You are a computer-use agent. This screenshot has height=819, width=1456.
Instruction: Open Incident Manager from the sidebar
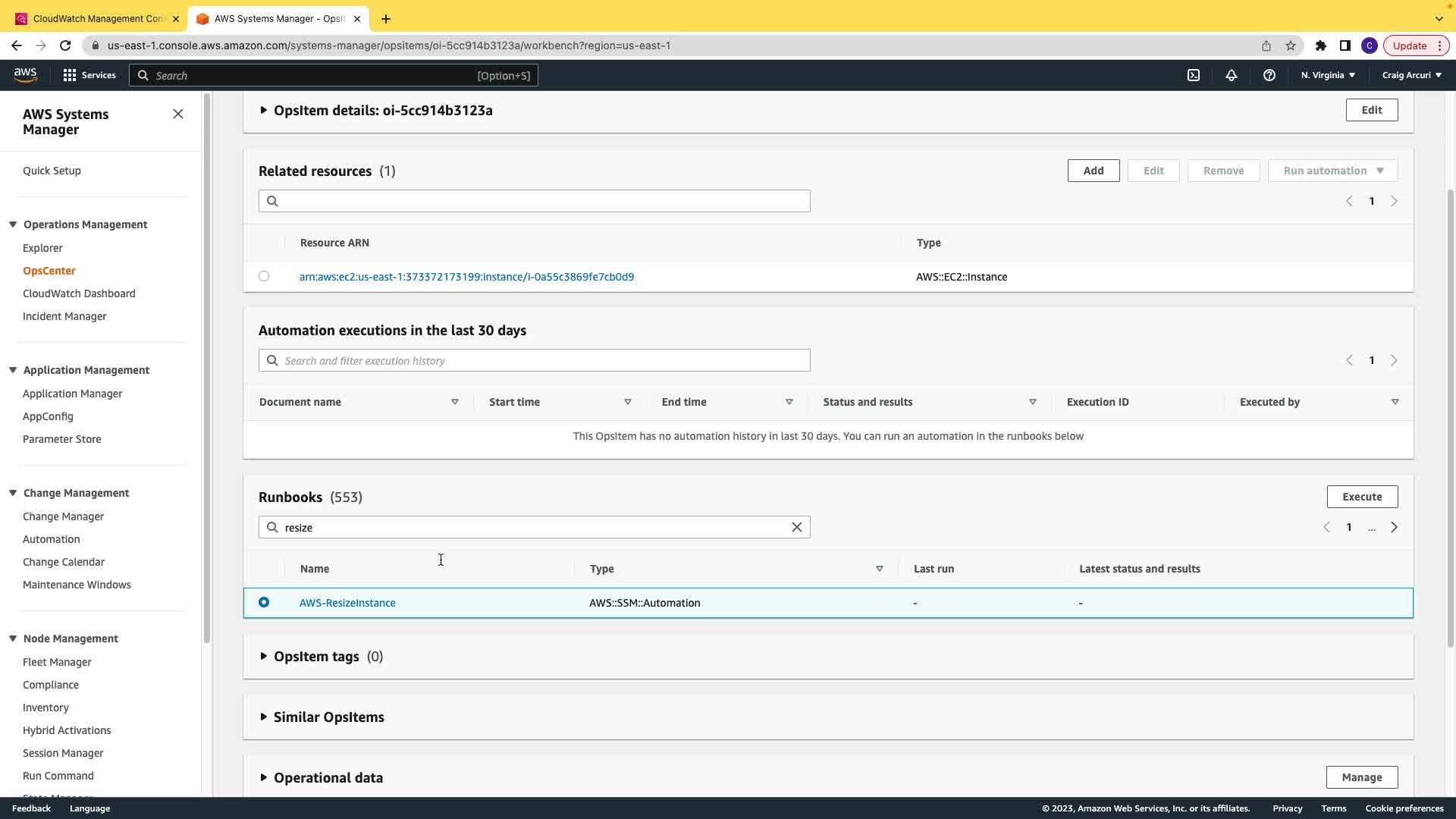tap(64, 316)
